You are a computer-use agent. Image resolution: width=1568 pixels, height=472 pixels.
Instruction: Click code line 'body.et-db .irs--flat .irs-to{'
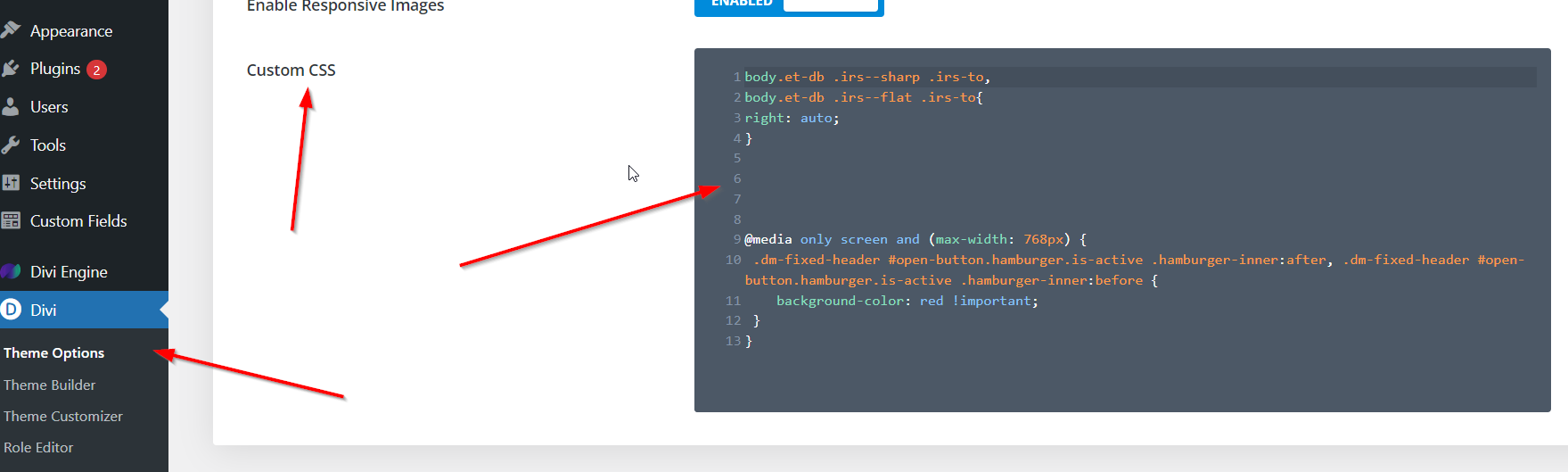[x=864, y=97]
